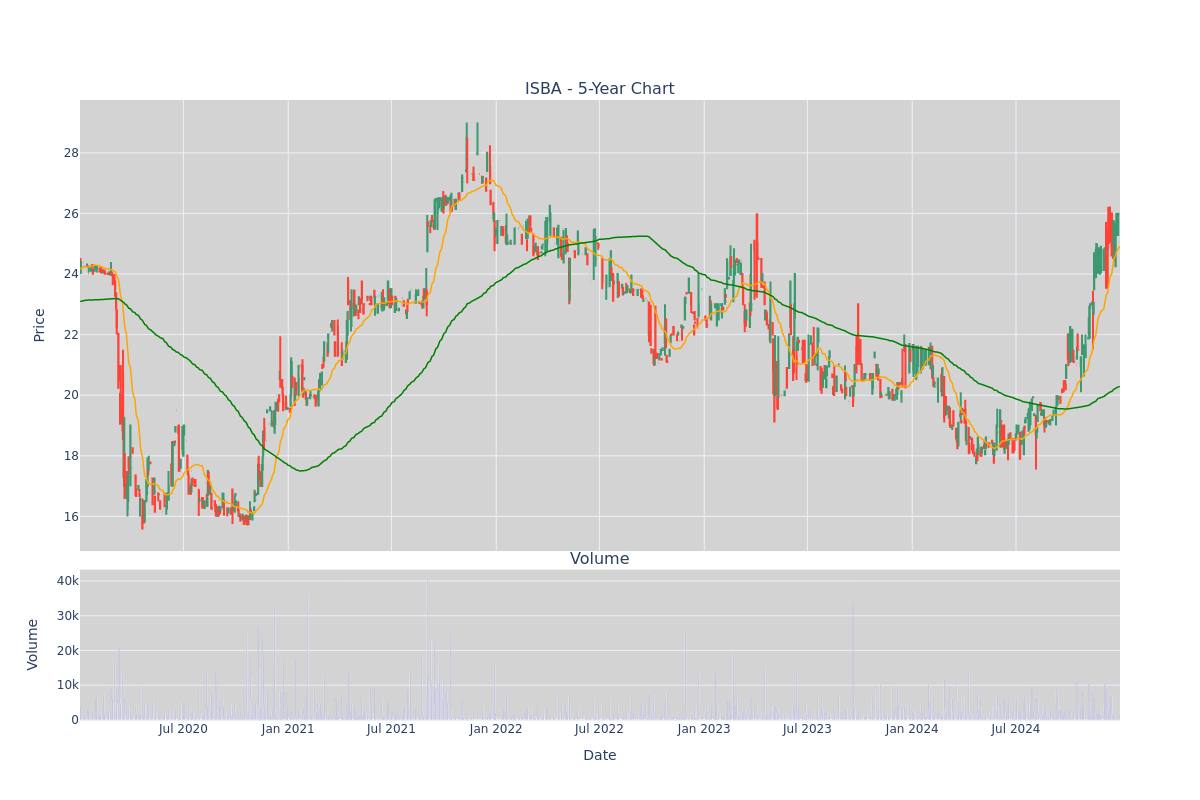
Task: Click the 'Jul 2023' date tick label
Action: click(x=807, y=729)
